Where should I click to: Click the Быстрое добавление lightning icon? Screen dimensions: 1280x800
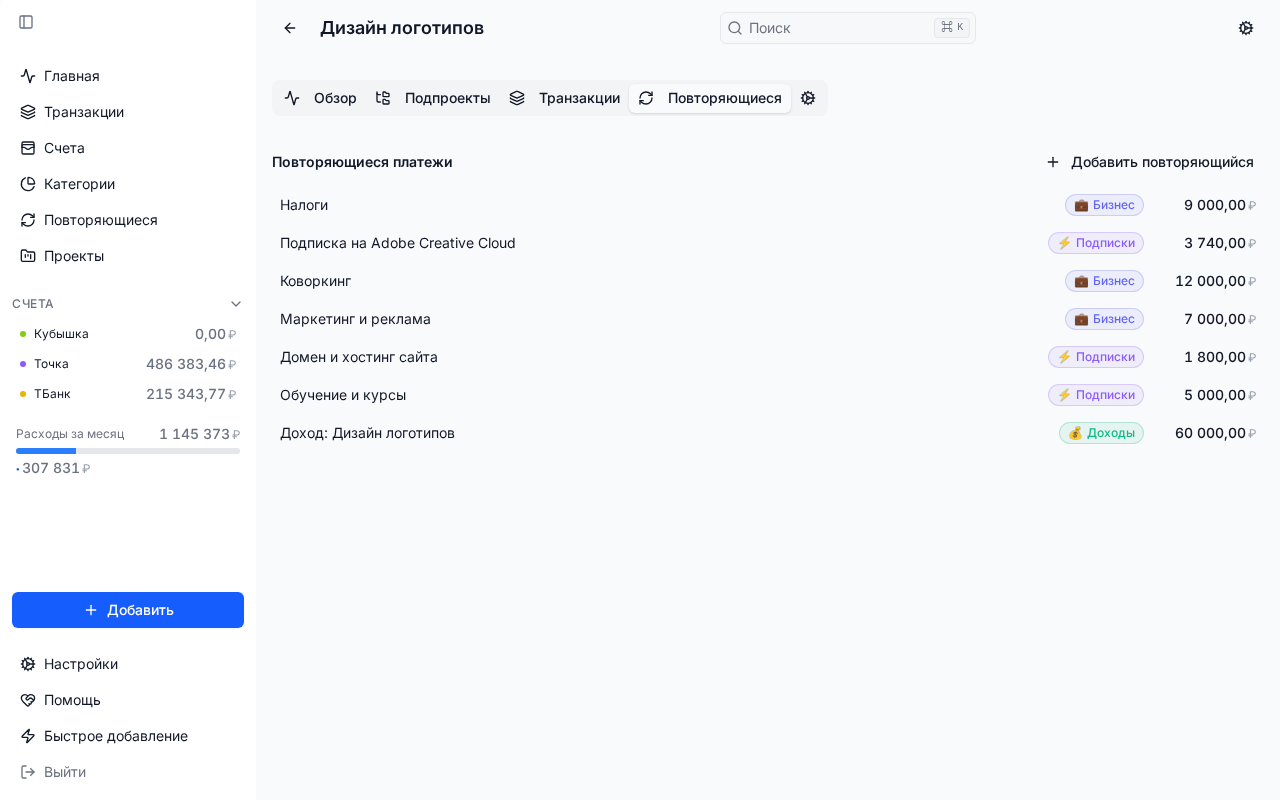pyautogui.click(x=27, y=736)
